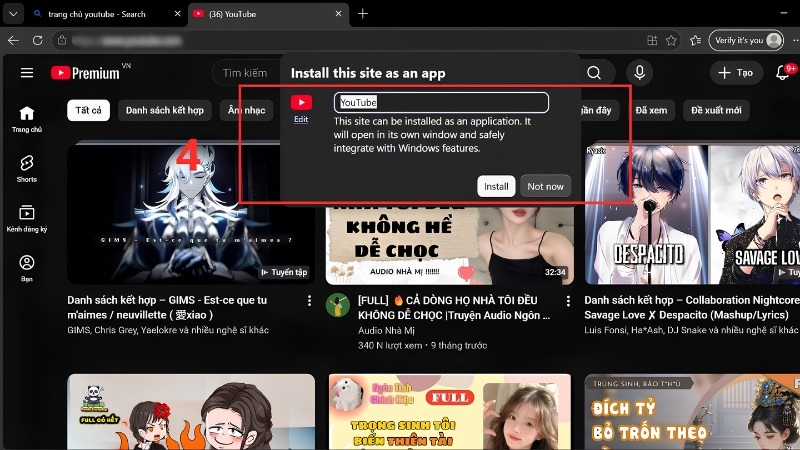Click title 'Collaboration Nightcore Savage Love X Despacito'

click(692, 308)
